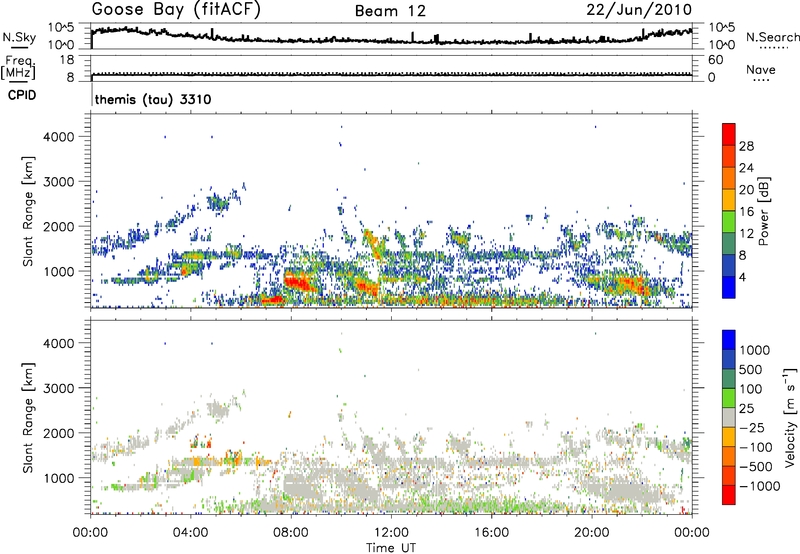Click the "CPID" row label

tap(22, 95)
